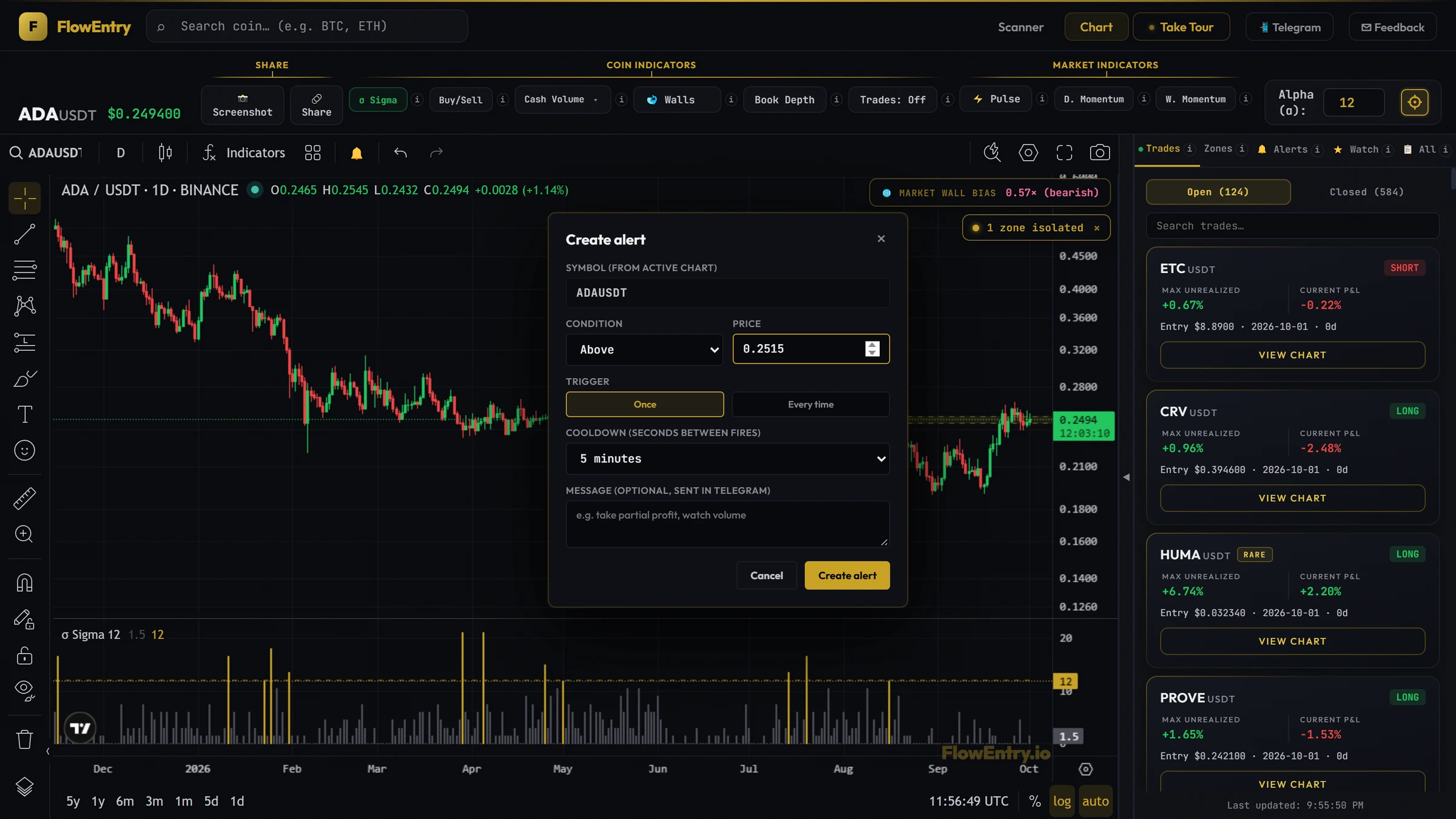Select the brush drawing tool
The height and width of the screenshot is (819, 1456).
tap(25, 379)
